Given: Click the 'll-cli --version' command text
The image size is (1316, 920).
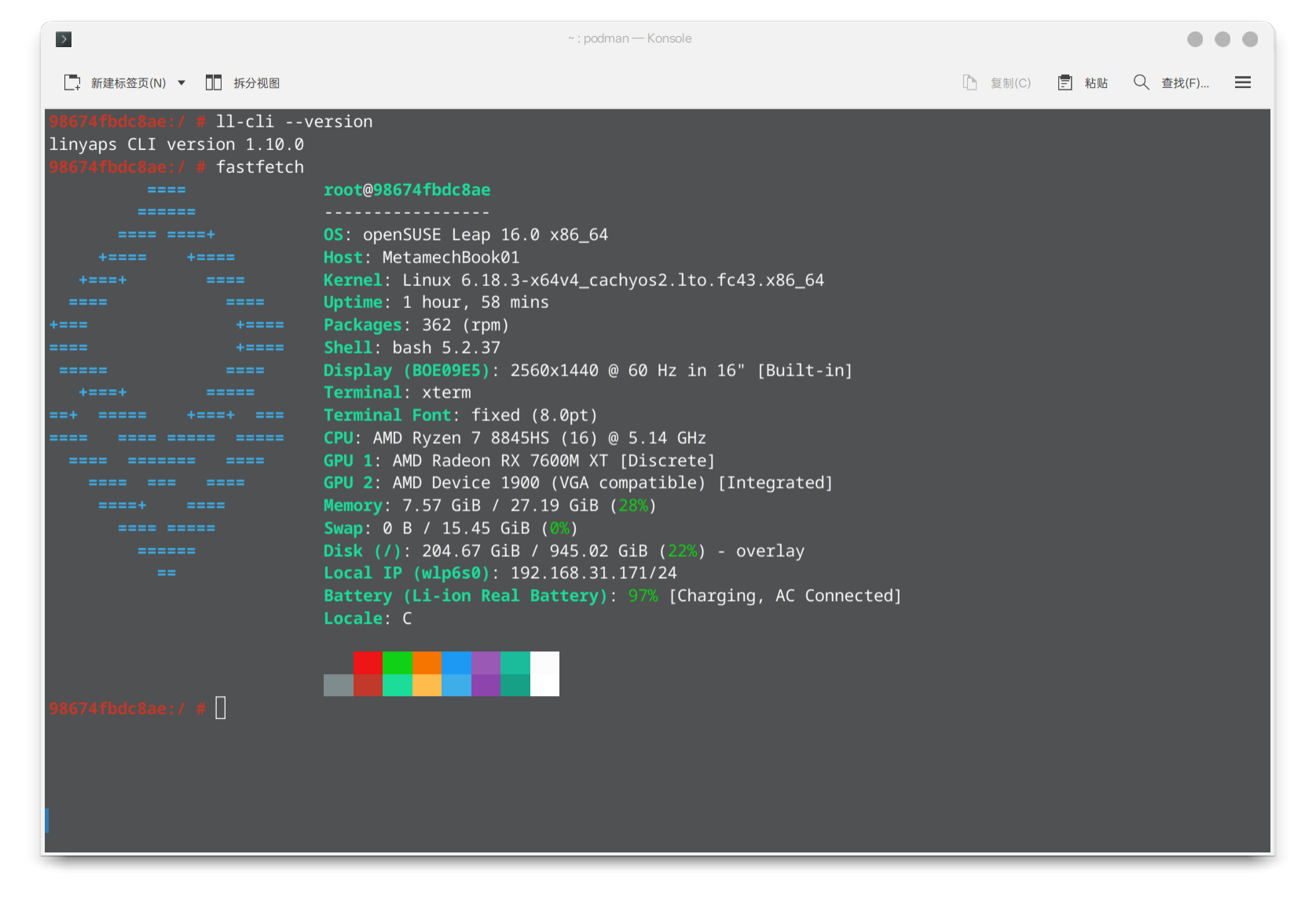Looking at the screenshot, I should click(295, 122).
